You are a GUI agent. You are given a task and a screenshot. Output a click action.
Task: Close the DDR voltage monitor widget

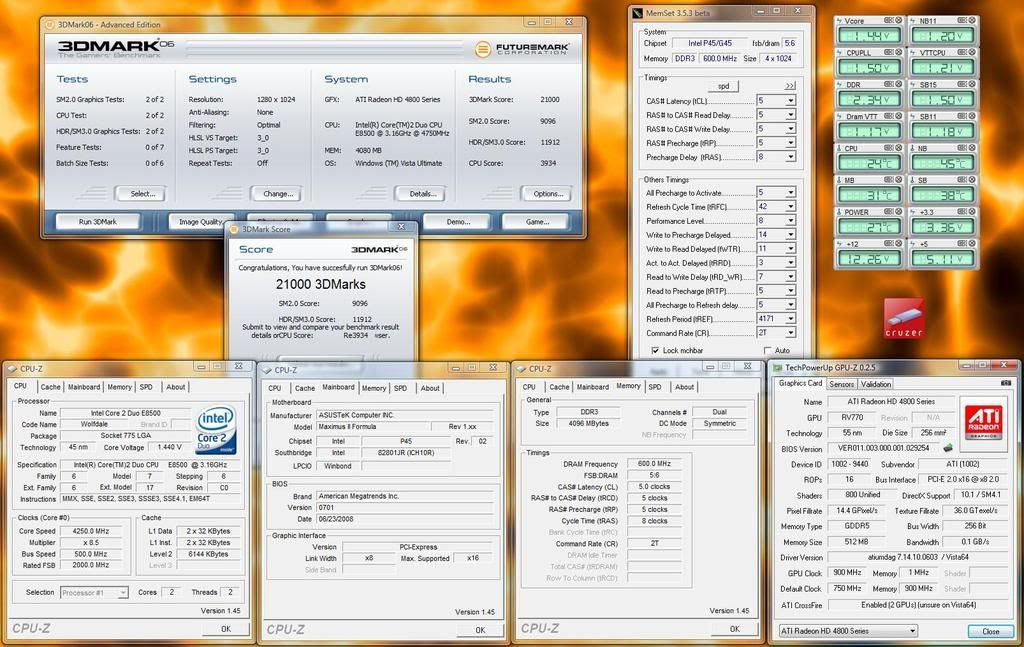tap(899, 84)
